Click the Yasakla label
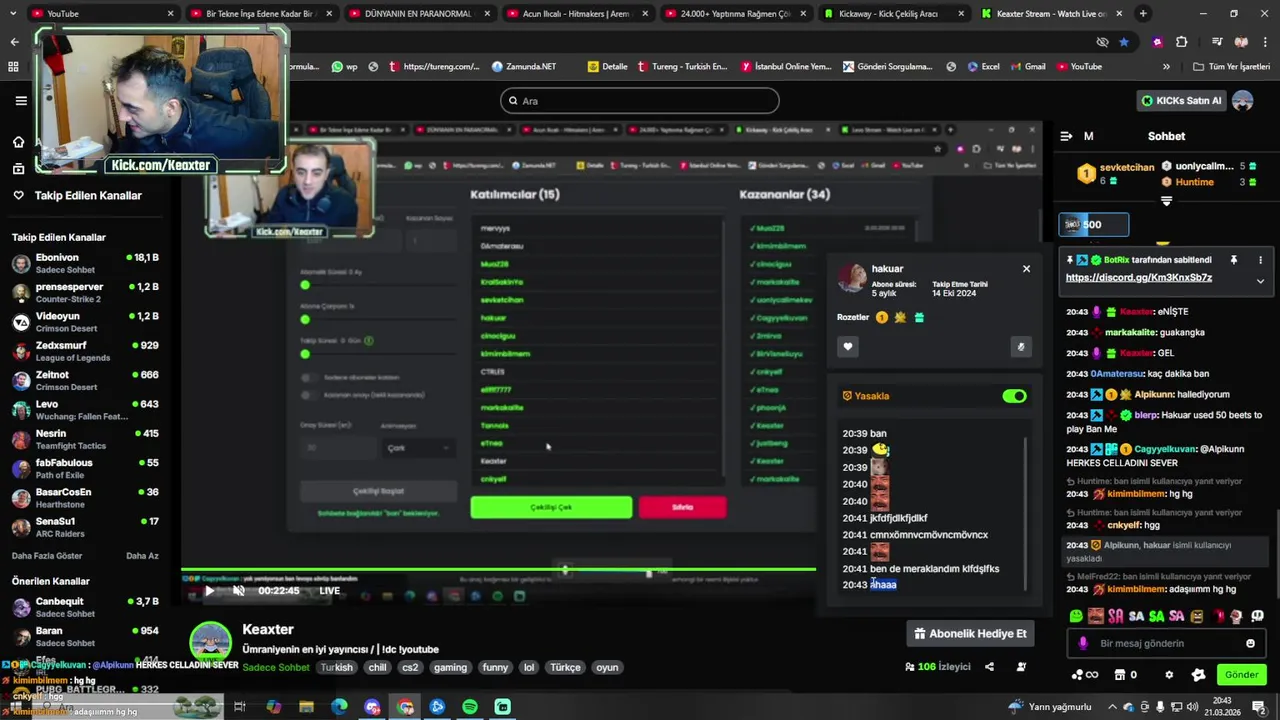This screenshot has height=720, width=1280. [871, 396]
